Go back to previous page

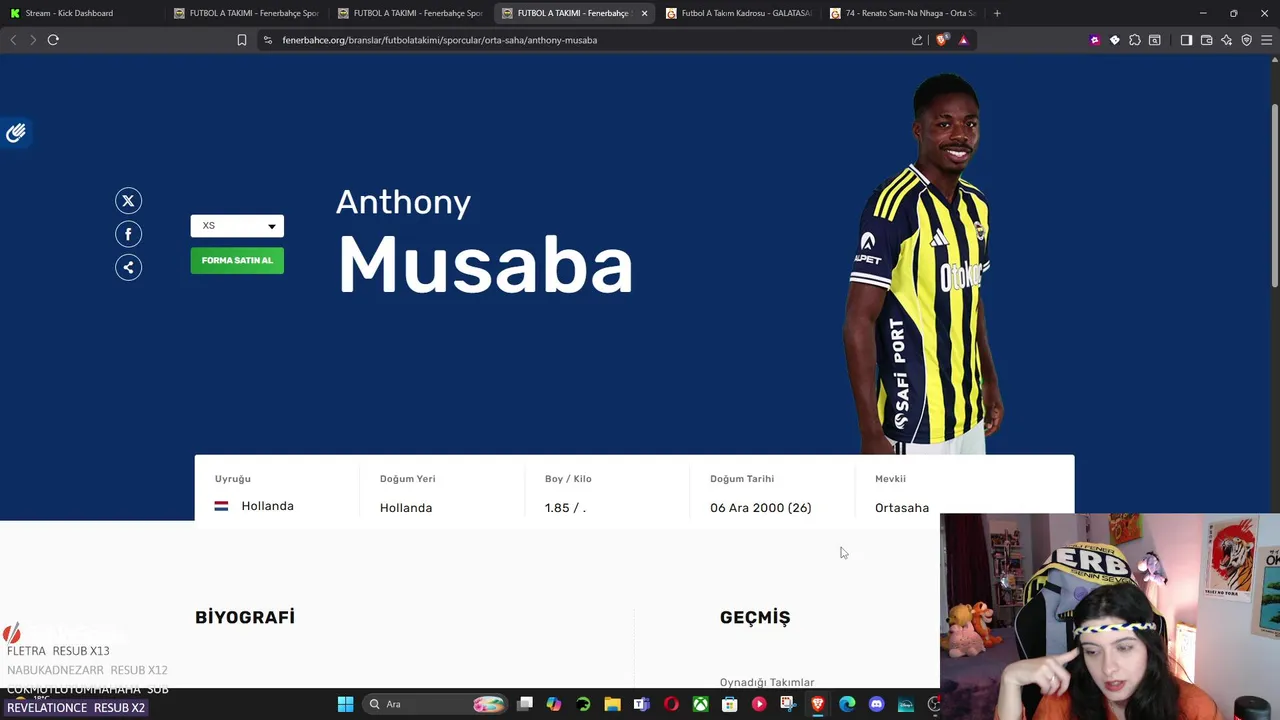[13, 40]
